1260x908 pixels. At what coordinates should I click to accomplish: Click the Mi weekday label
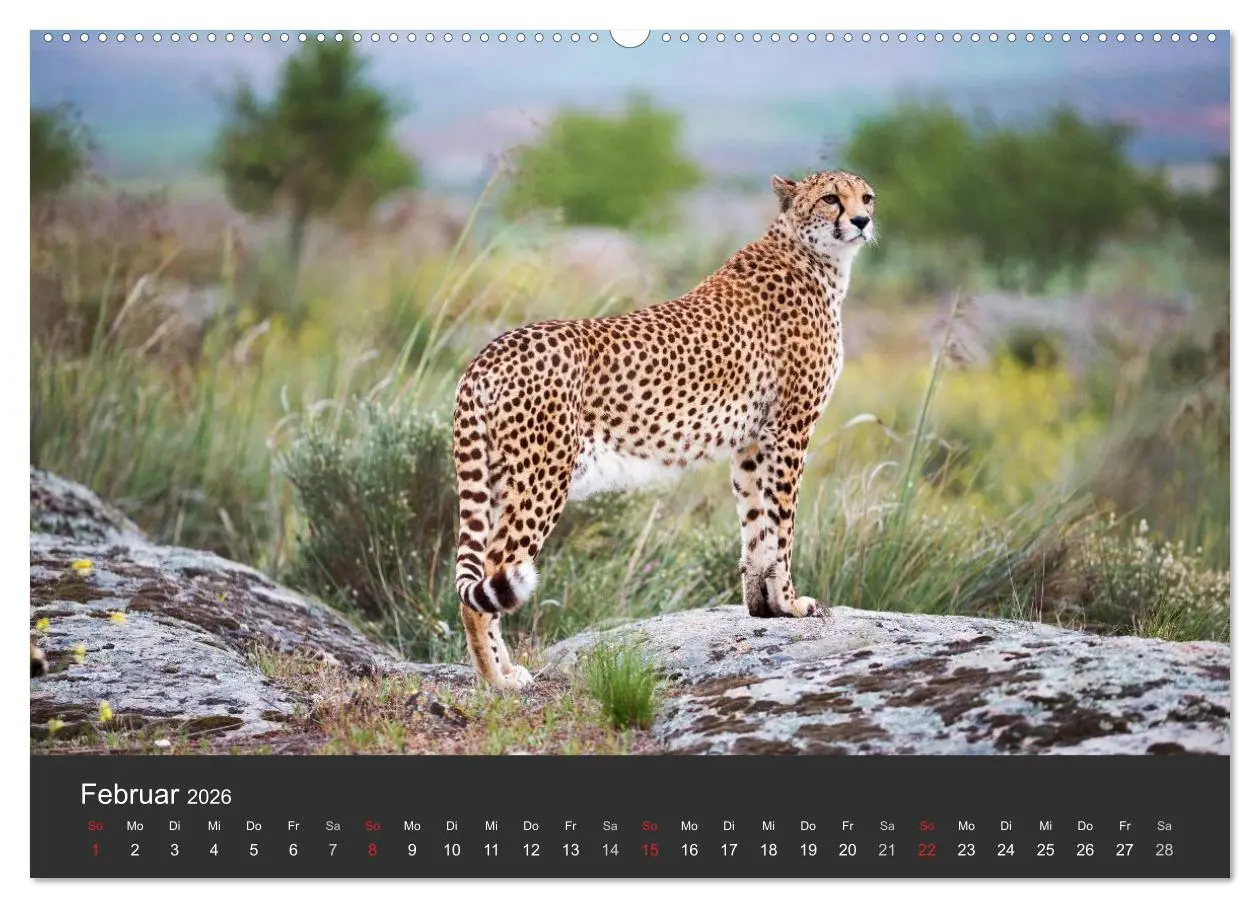214,826
